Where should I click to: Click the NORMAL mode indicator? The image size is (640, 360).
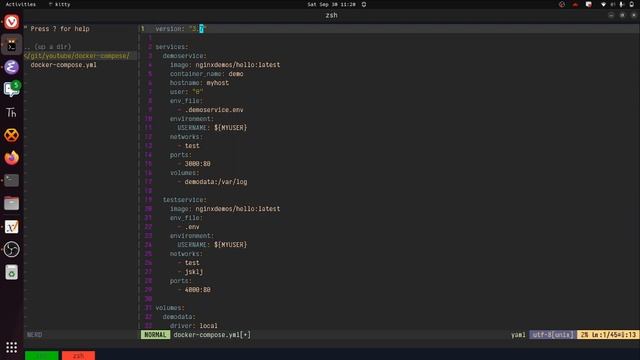(x=156, y=335)
